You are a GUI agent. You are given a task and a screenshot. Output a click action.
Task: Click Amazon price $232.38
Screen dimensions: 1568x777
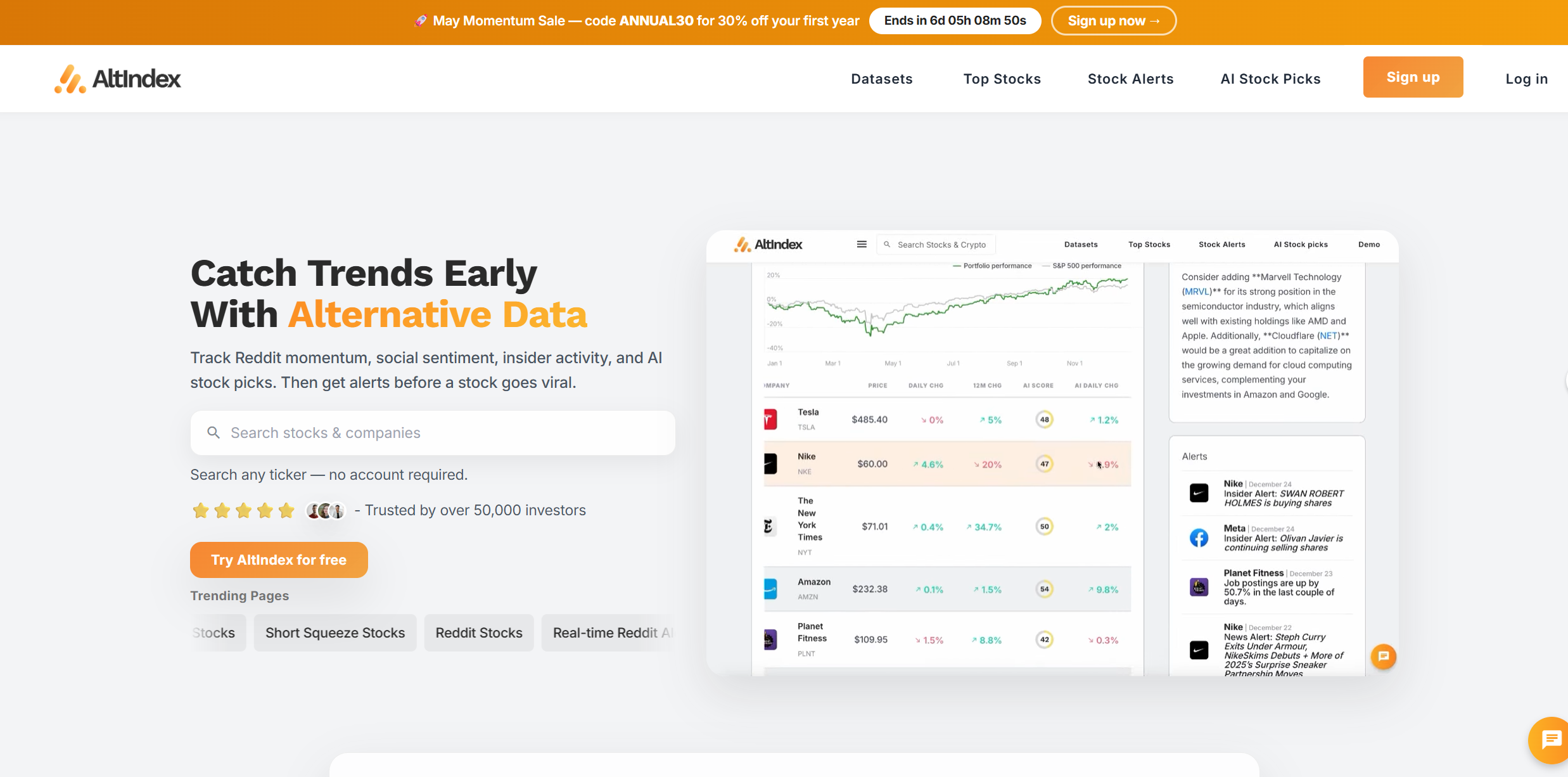coord(870,589)
